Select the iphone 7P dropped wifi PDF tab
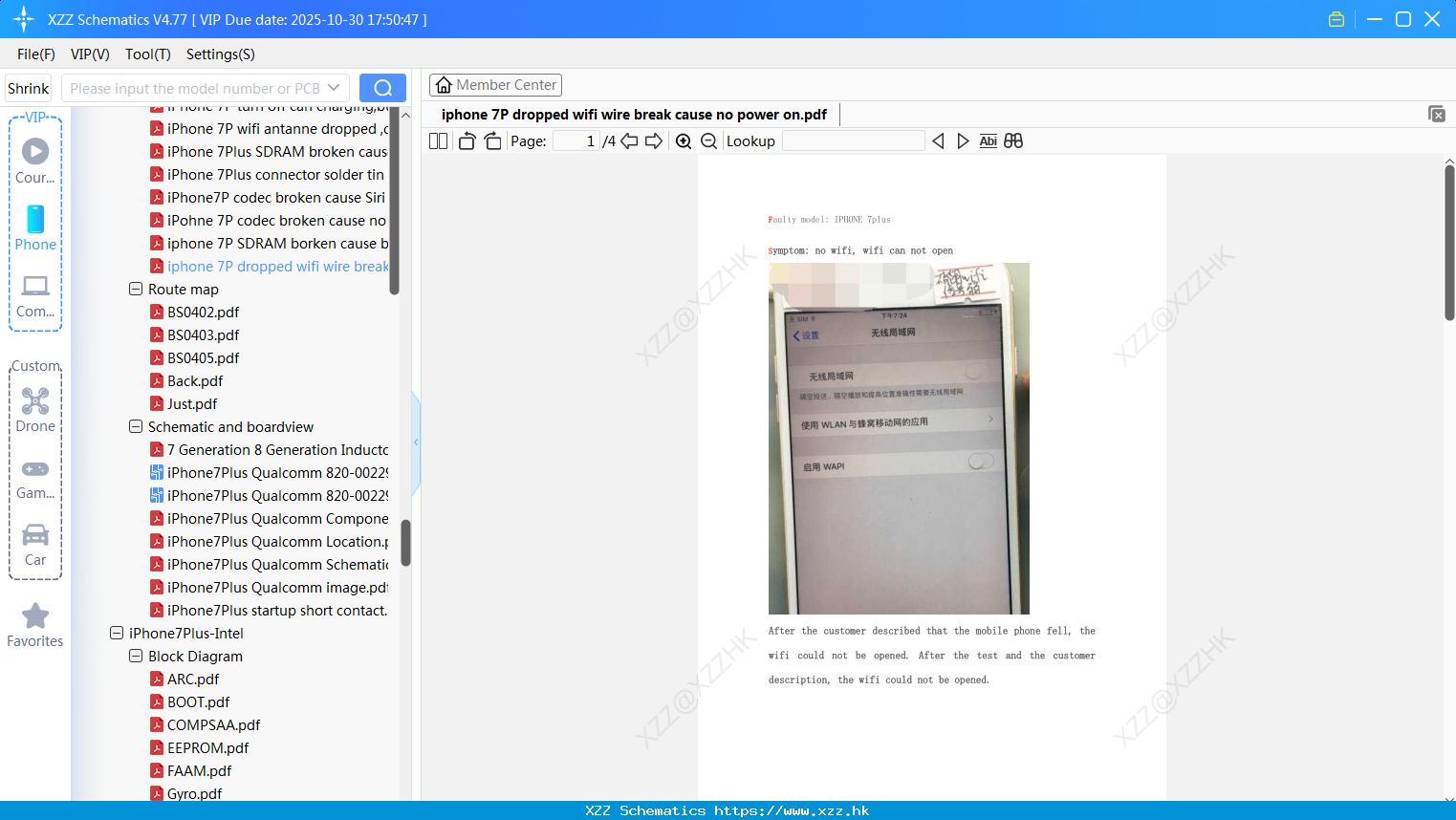This screenshot has width=1456, height=820. [x=634, y=115]
